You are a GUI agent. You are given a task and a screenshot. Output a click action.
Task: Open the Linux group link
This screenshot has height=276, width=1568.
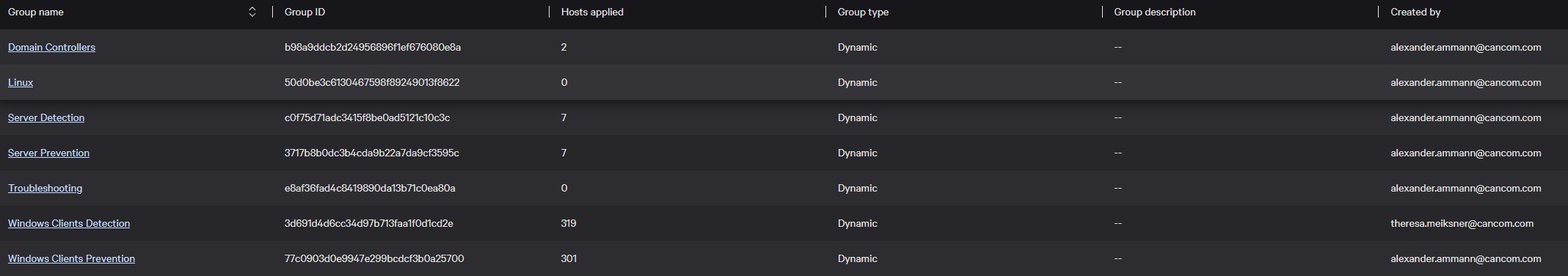(x=21, y=82)
